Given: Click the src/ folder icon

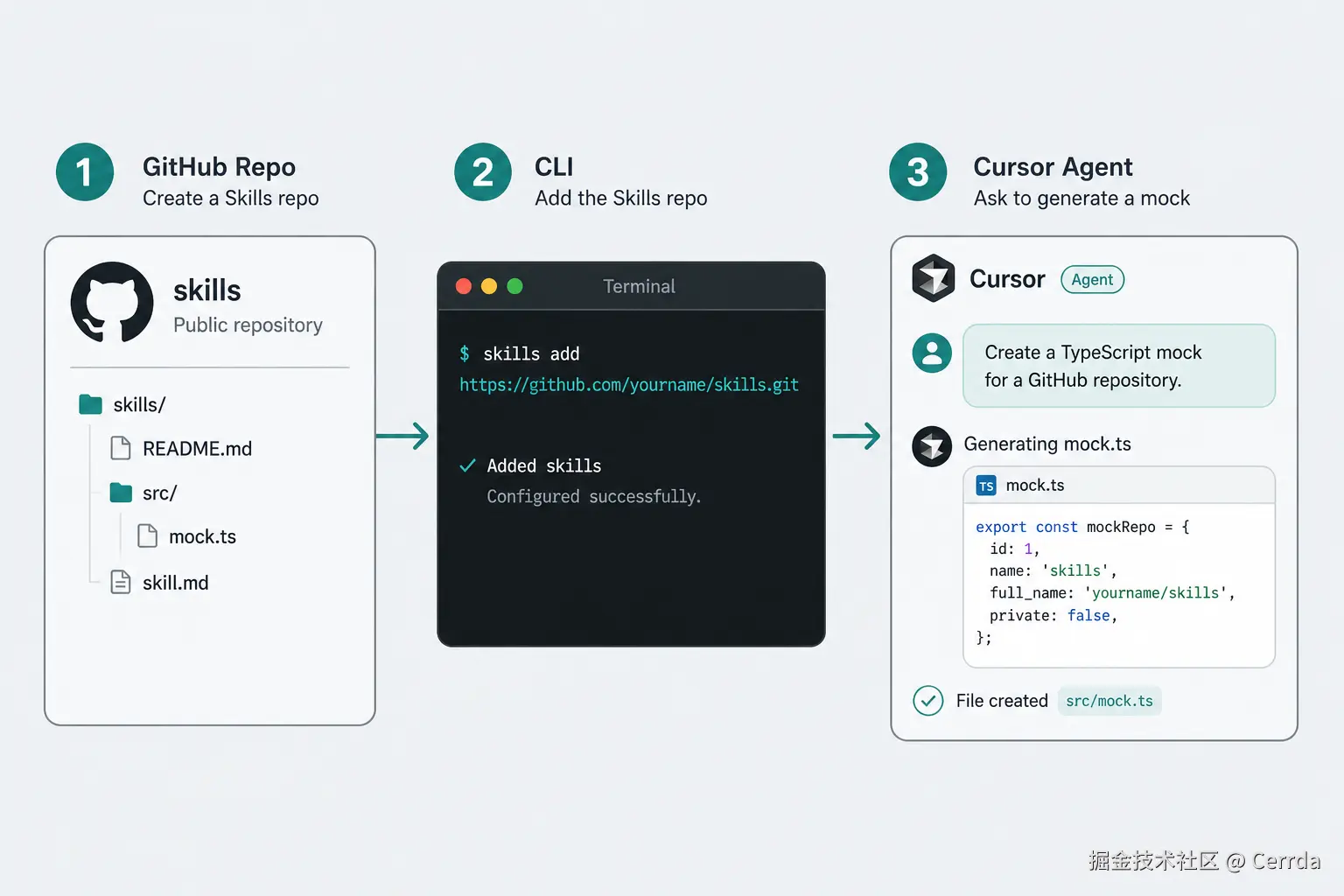Looking at the screenshot, I should (121, 493).
